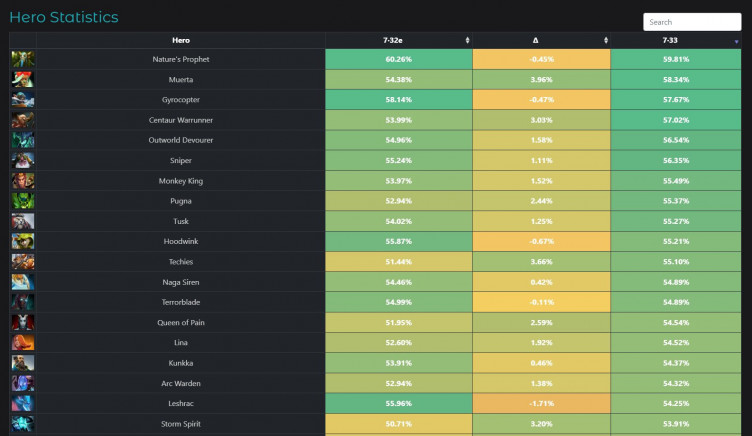This screenshot has width=752, height=436.
Task: Sort by the delta column arrows
Action: (x=605, y=40)
